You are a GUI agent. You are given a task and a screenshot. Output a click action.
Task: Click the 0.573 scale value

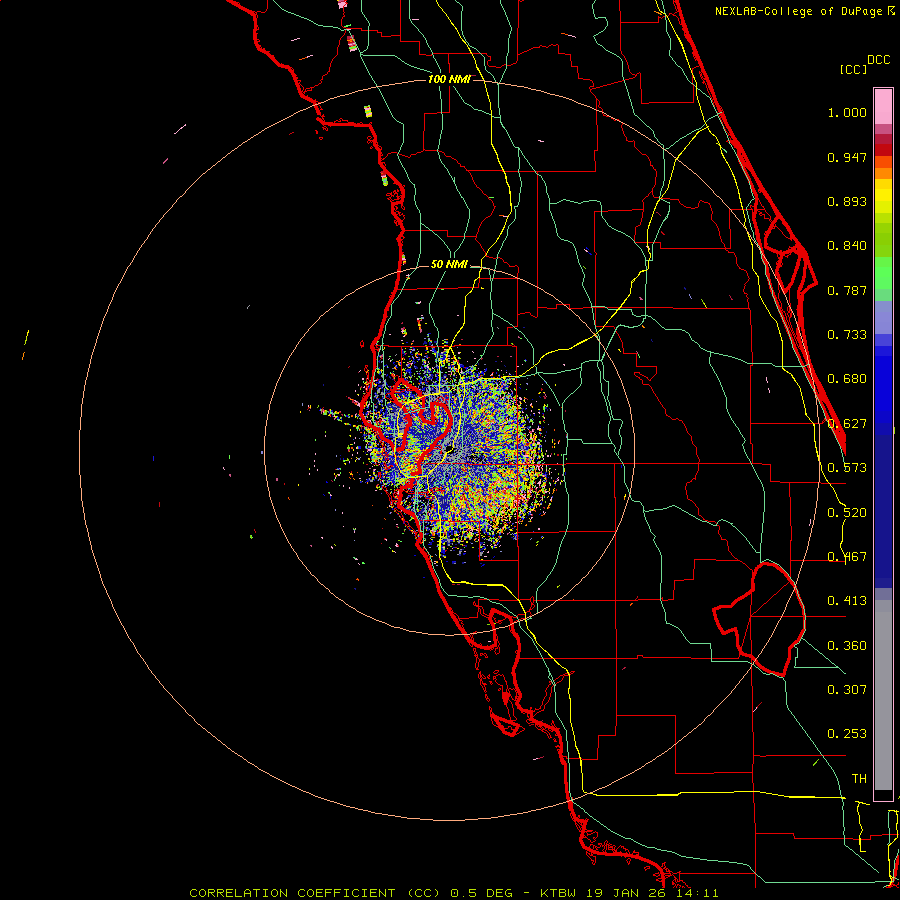tap(847, 468)
